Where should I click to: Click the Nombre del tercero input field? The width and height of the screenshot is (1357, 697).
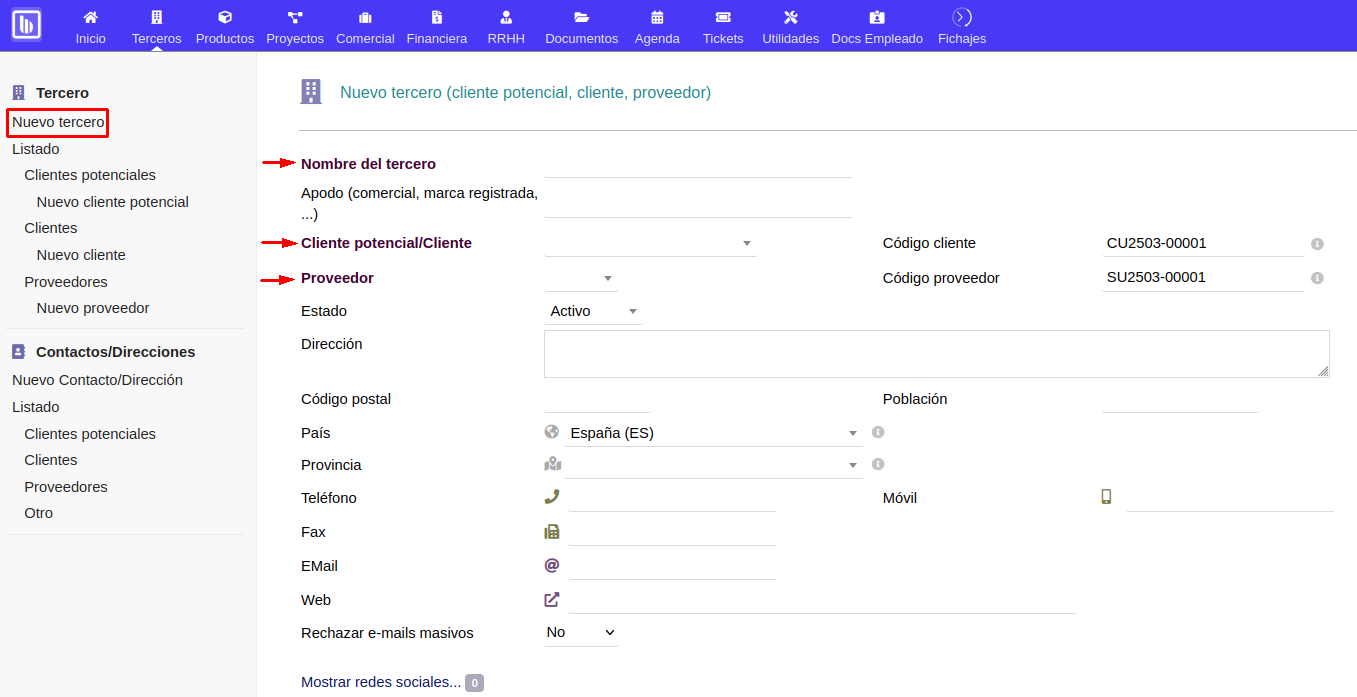698,165
